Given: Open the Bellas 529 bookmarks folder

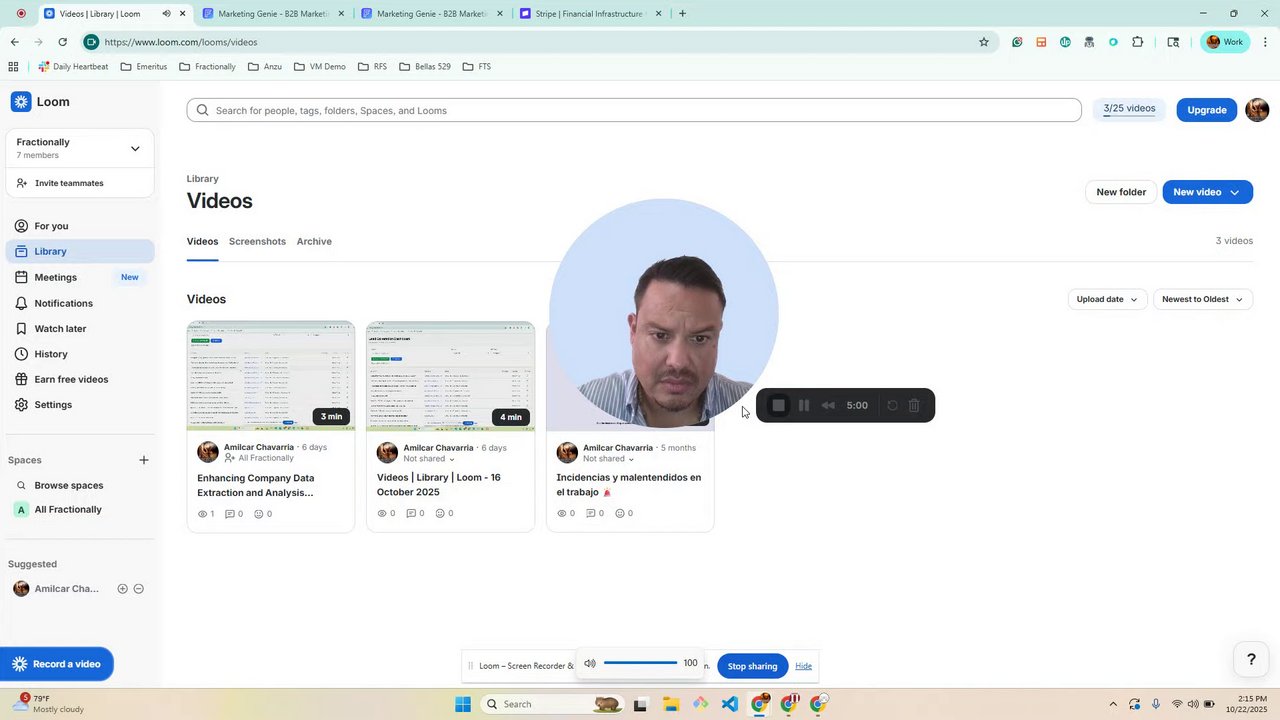Looking at the screenshot, I should pyautogui.click(x=425, y=67).
